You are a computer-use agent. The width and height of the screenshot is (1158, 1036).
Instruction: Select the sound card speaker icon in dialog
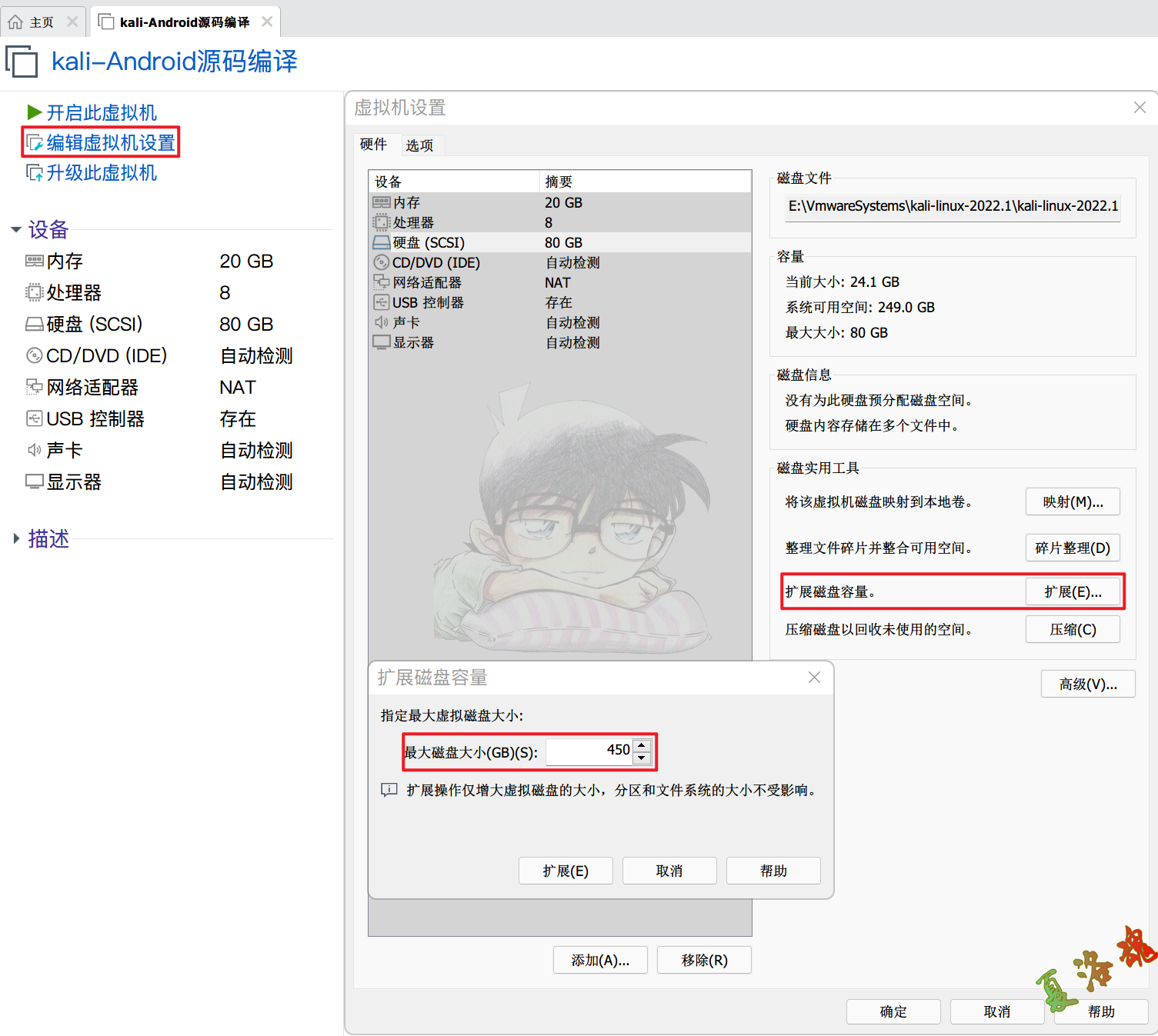point(381,322)
